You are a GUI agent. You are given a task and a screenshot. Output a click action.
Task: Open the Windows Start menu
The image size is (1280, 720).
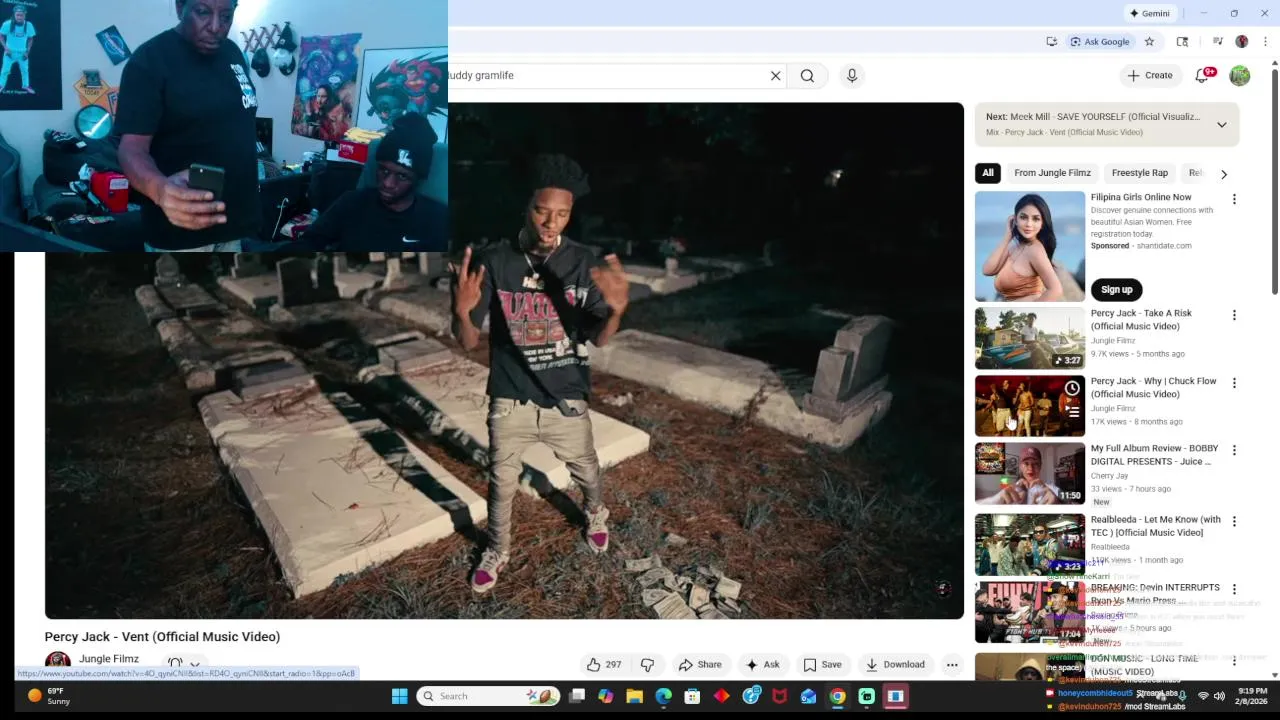tap(400, 696)
